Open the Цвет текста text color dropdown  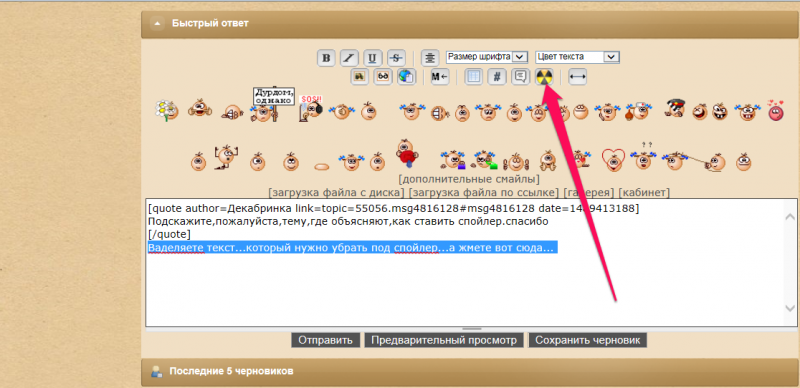click(577, 57)
